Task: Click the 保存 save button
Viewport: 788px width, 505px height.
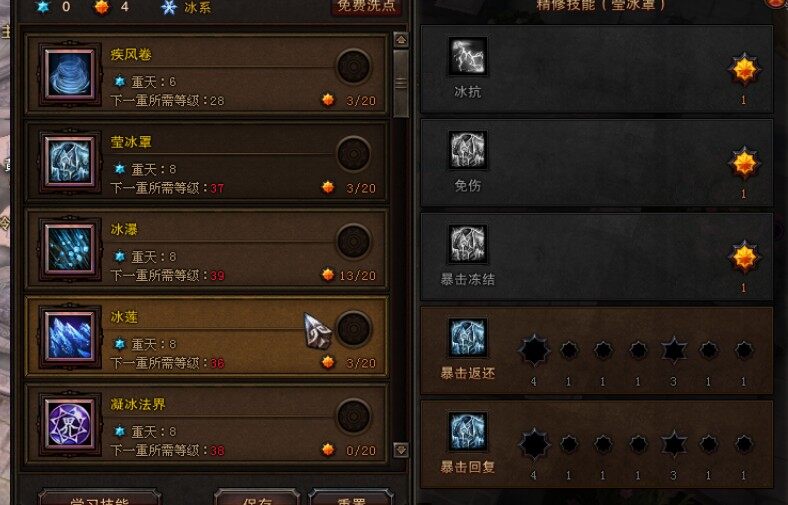Action: tap(257, 497)
